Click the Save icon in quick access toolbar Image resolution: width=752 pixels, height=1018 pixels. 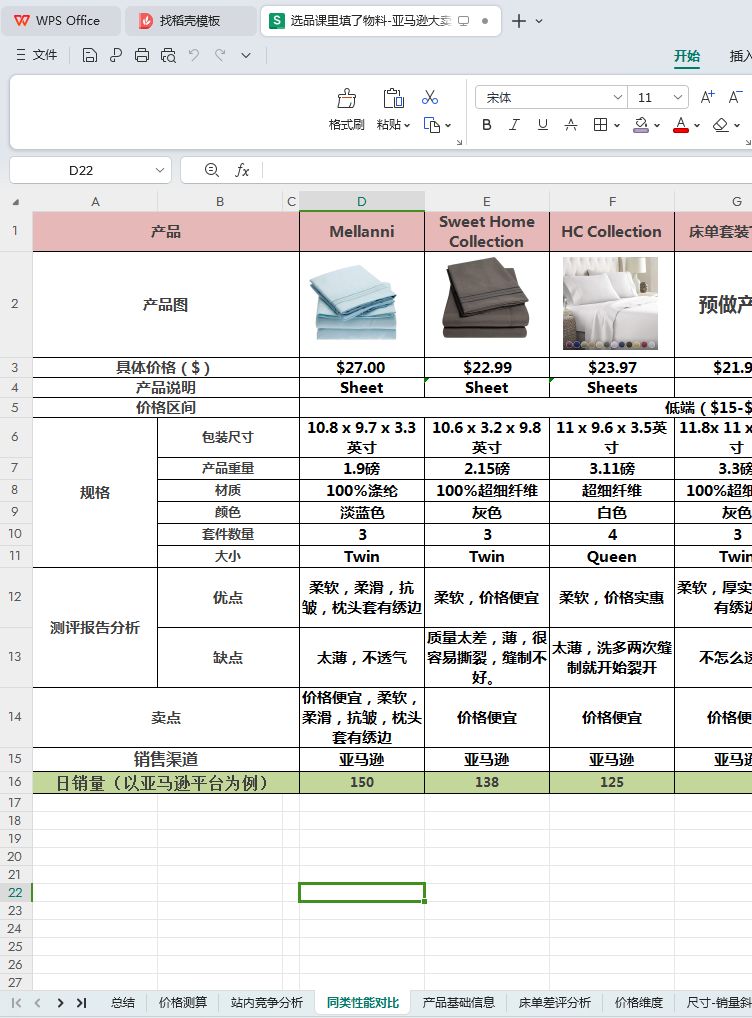[90, 55]
